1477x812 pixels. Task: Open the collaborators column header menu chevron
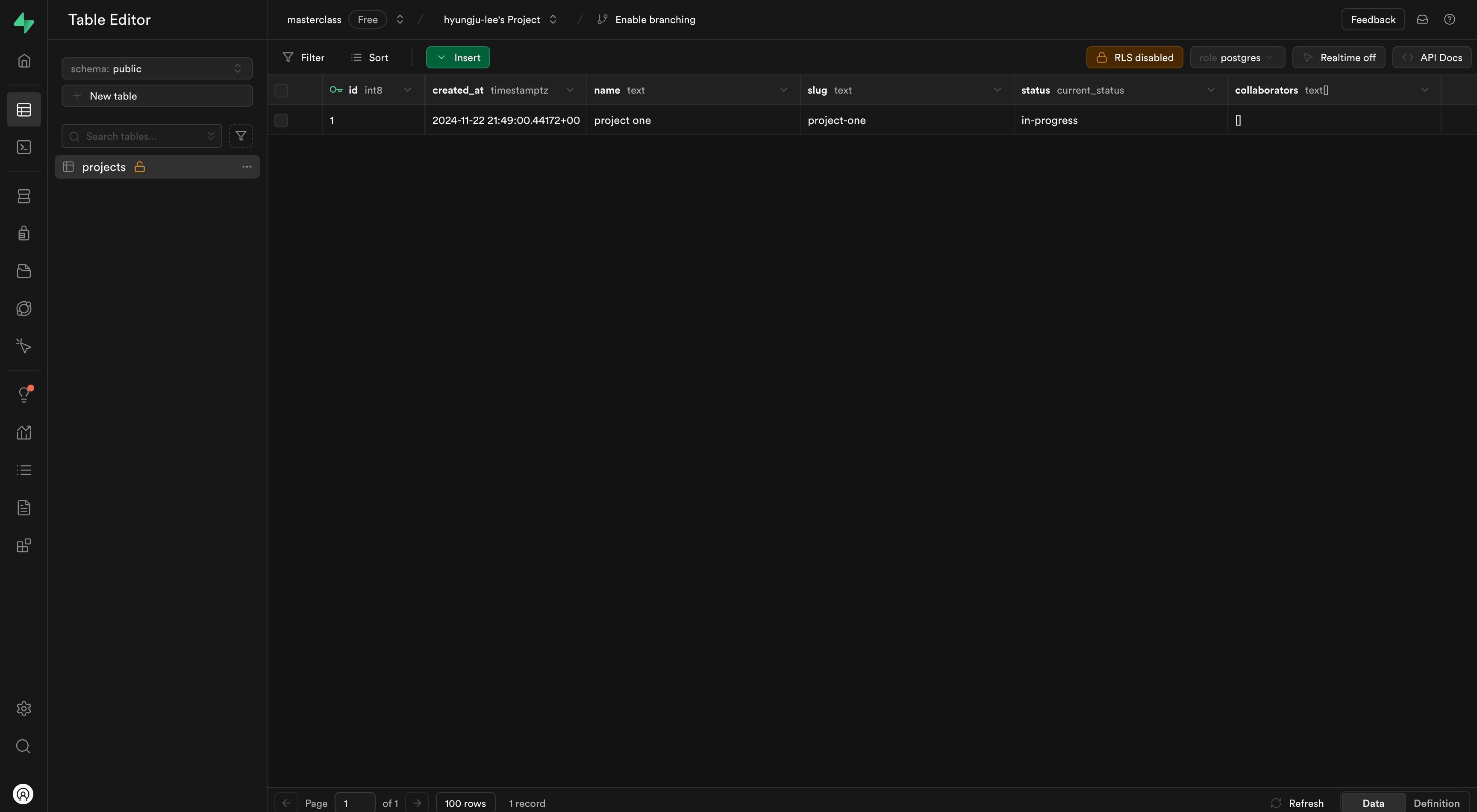(1425, 90)
